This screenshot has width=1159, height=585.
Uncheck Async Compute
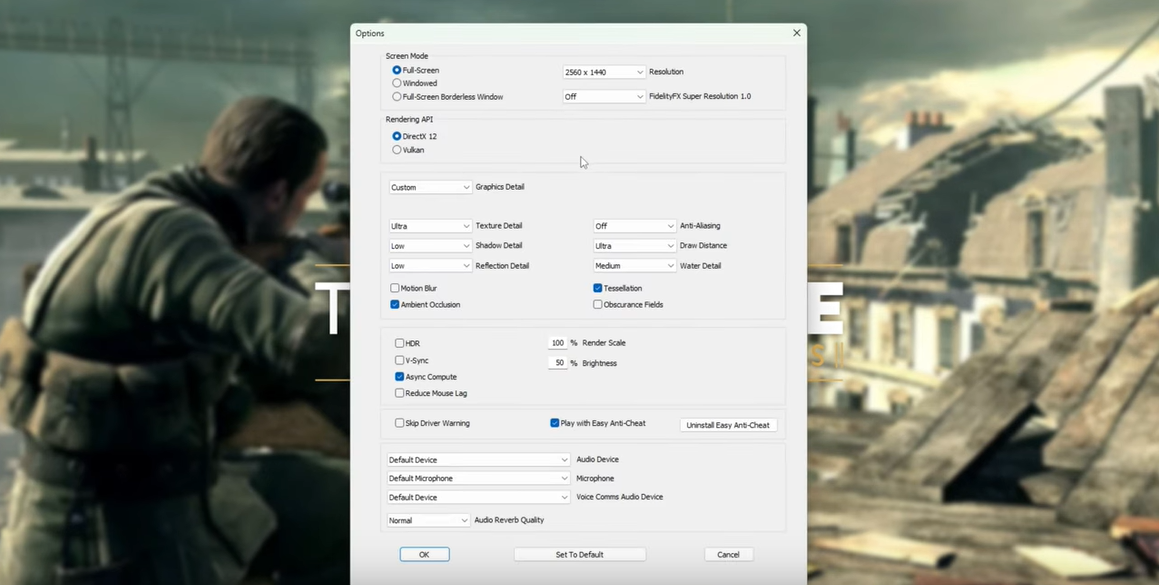click(x=399, y=377)
